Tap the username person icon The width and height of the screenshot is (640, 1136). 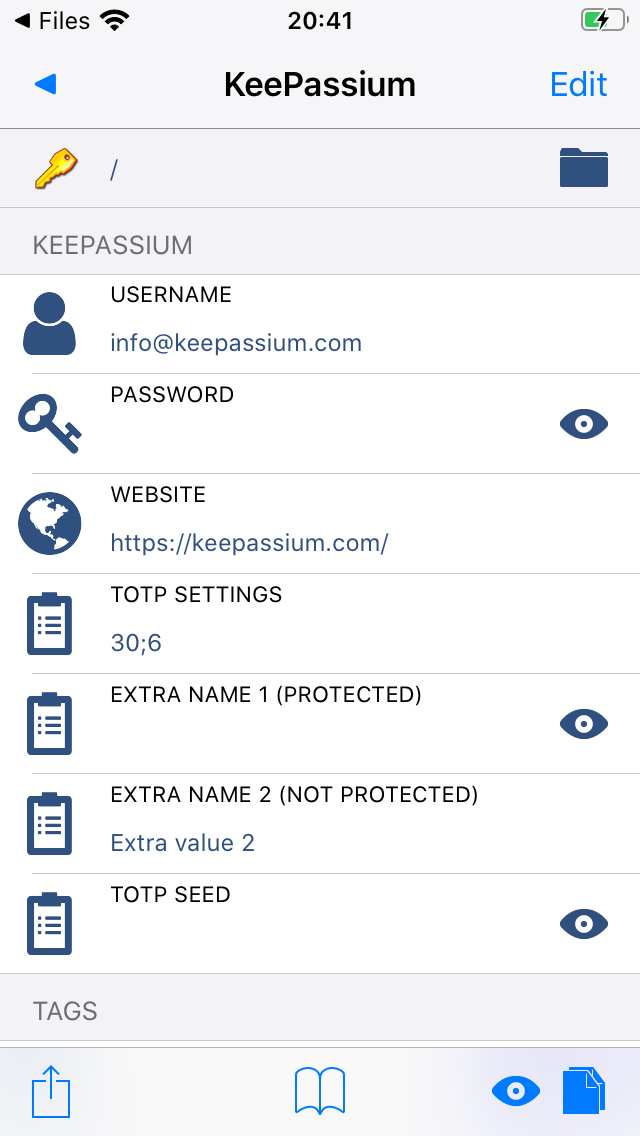point(49,323)
